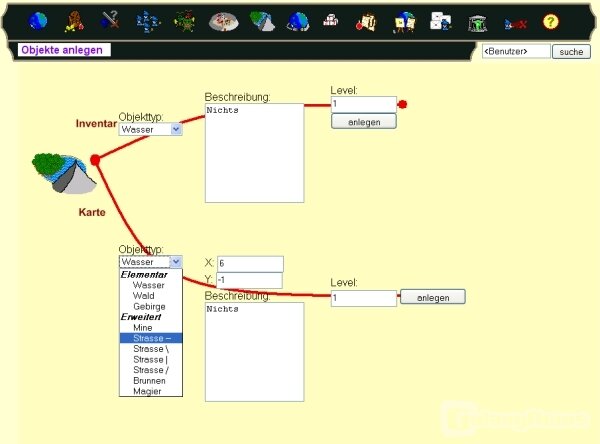
Task: Click the Y coordinate input field
Action: [249, 280]
